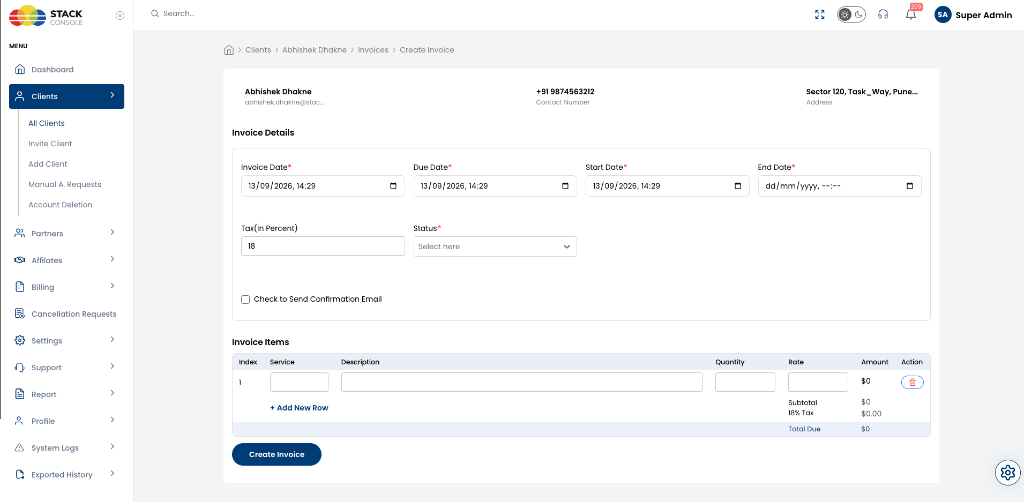
Task: Expand the Profile menu chevron
Action: [x=112, y=420]
